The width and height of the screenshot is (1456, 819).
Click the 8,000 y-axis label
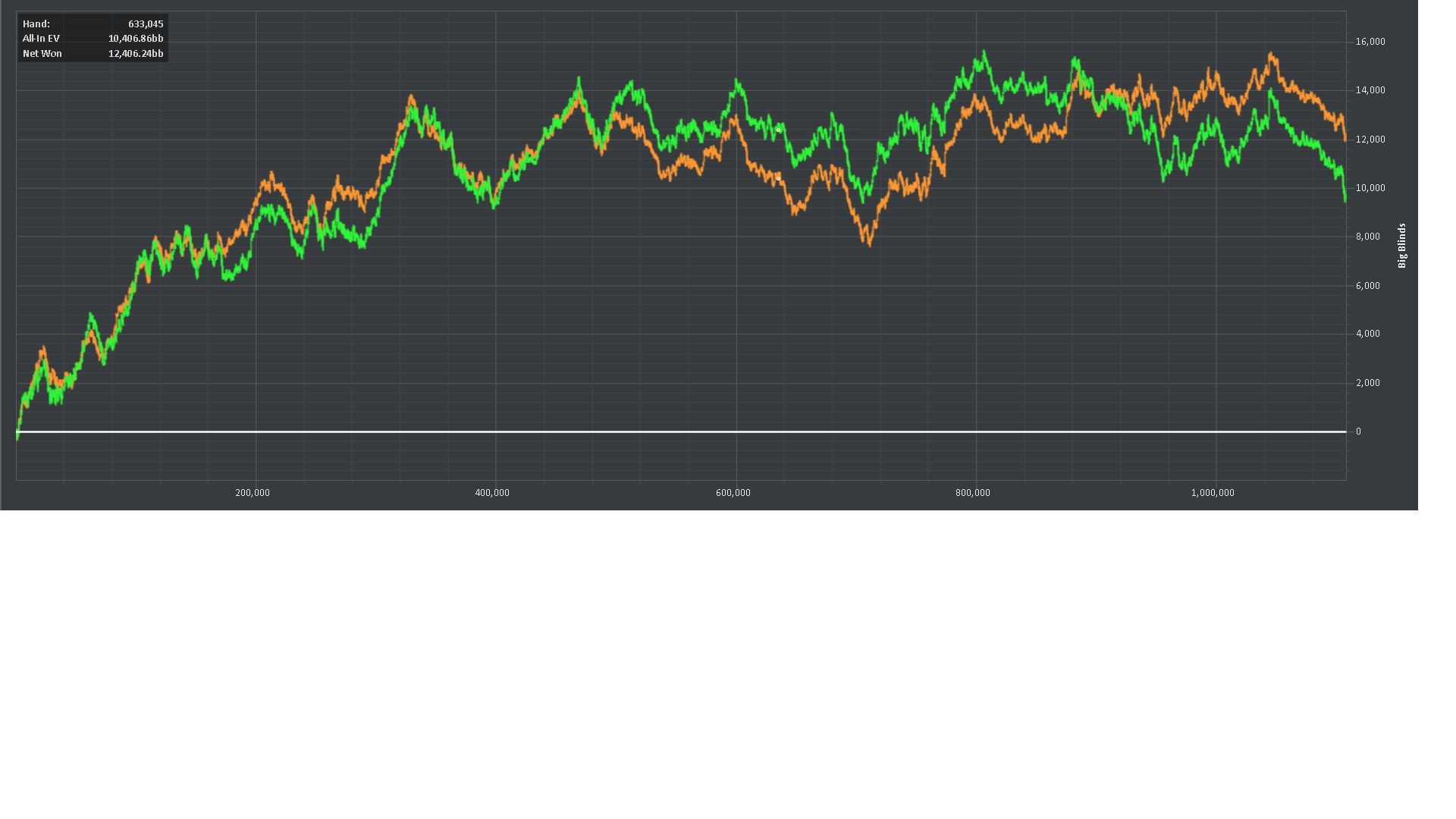click(1368, 237)
